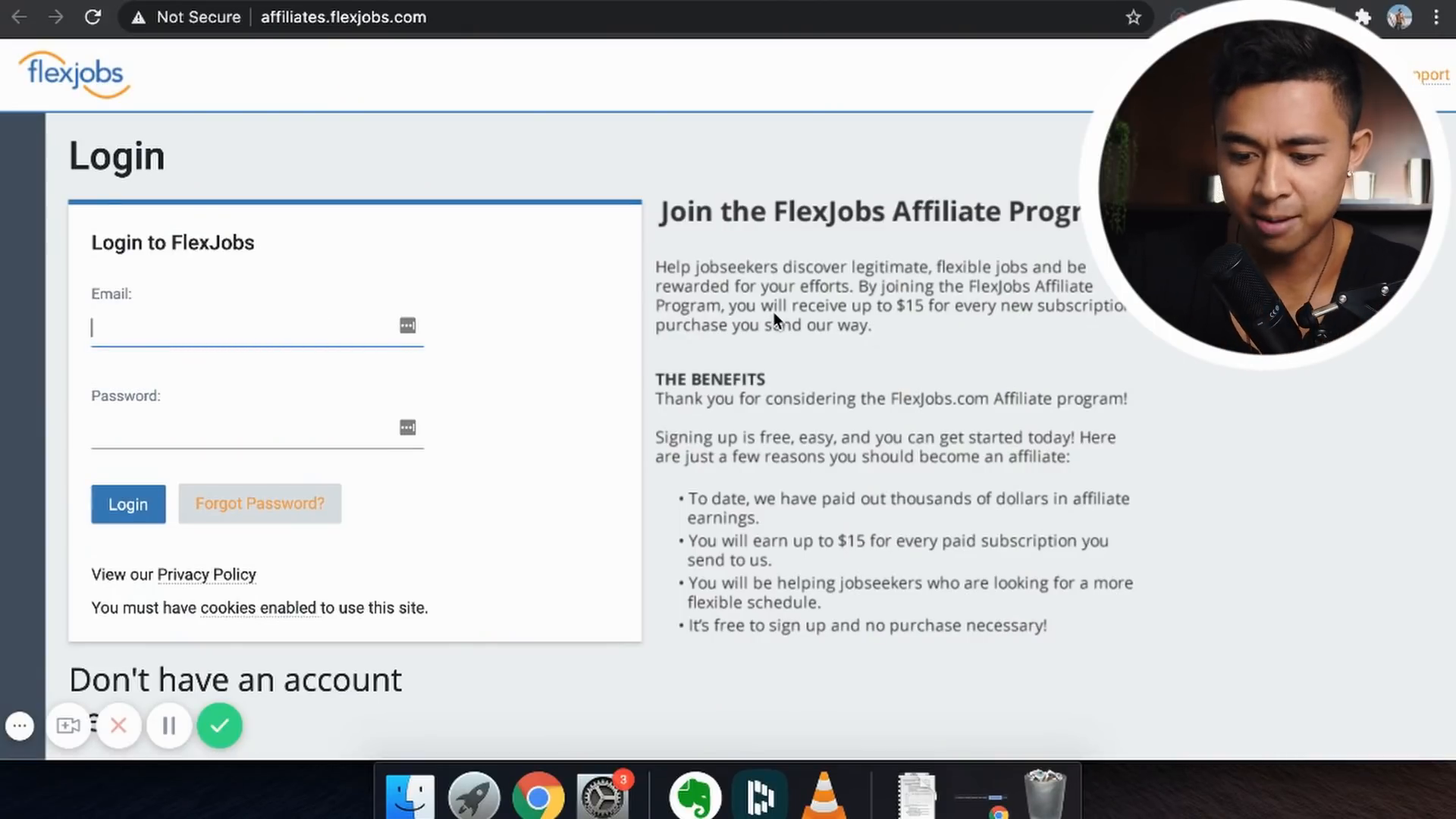Click the password manager icon in Password field
Viewport: 1456px width, 819px height.
click(x=407, y=428)
